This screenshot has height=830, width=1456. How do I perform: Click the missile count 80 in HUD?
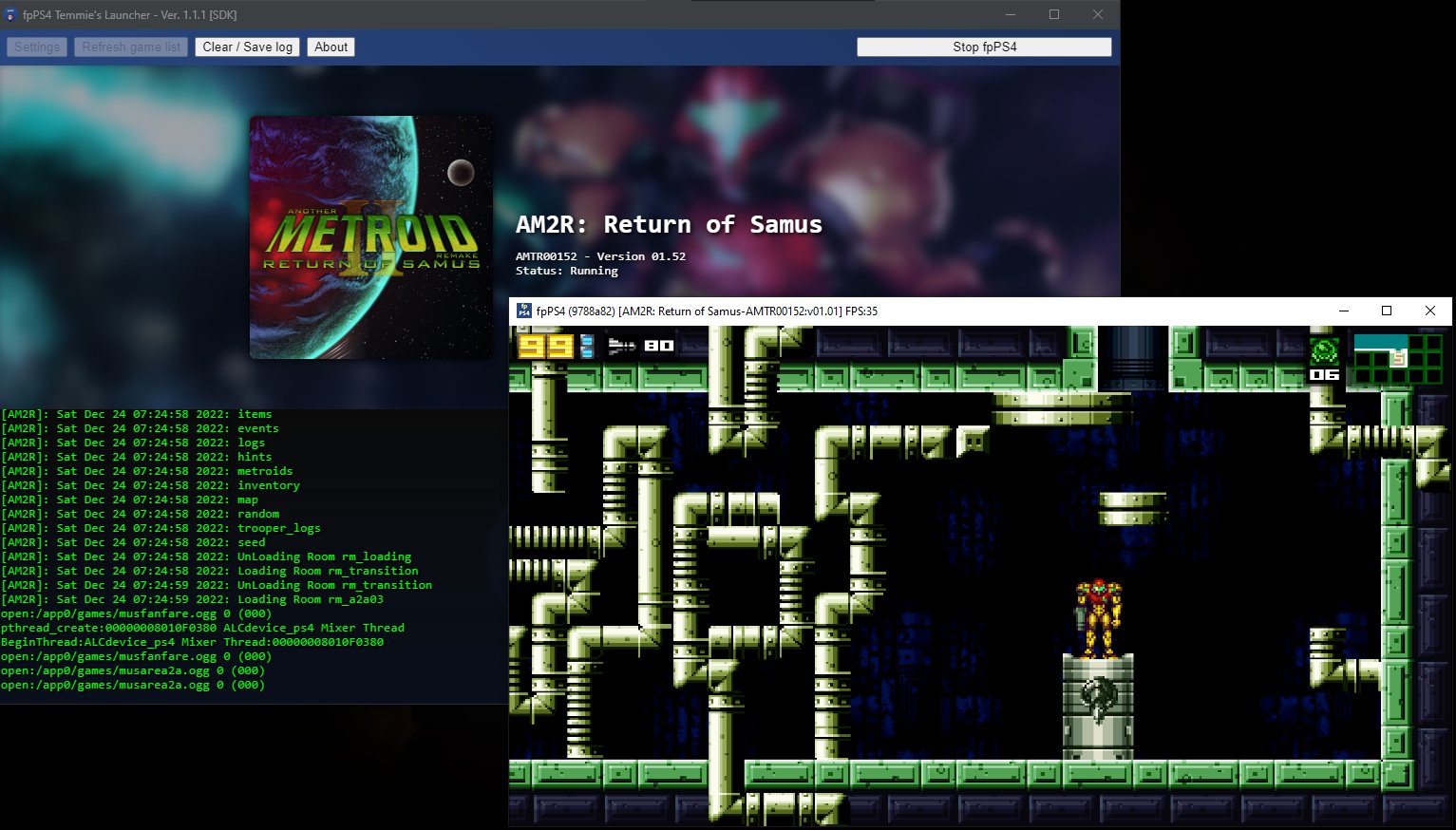point(659,346)
